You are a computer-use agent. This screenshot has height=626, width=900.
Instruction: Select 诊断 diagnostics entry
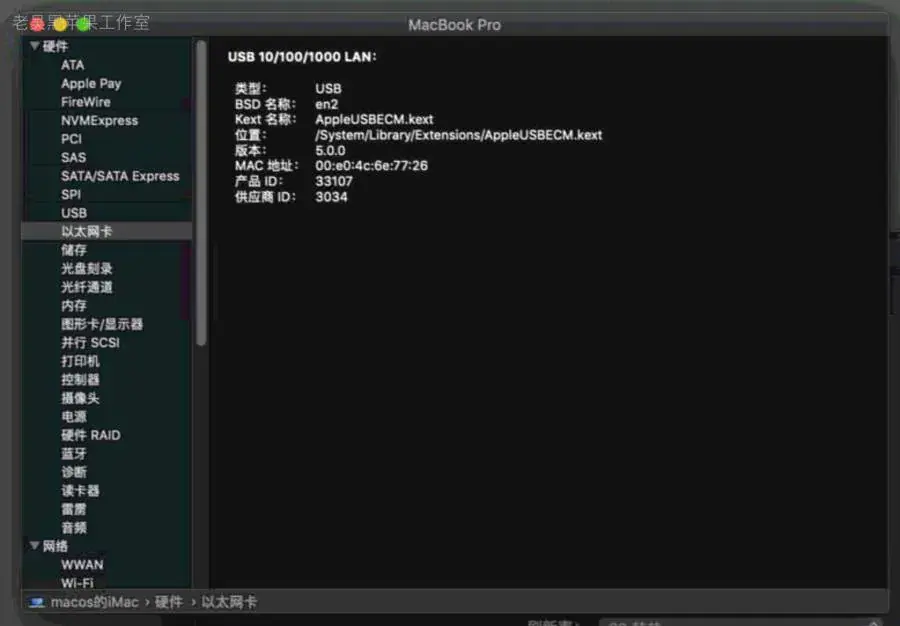tap(74, 472)
